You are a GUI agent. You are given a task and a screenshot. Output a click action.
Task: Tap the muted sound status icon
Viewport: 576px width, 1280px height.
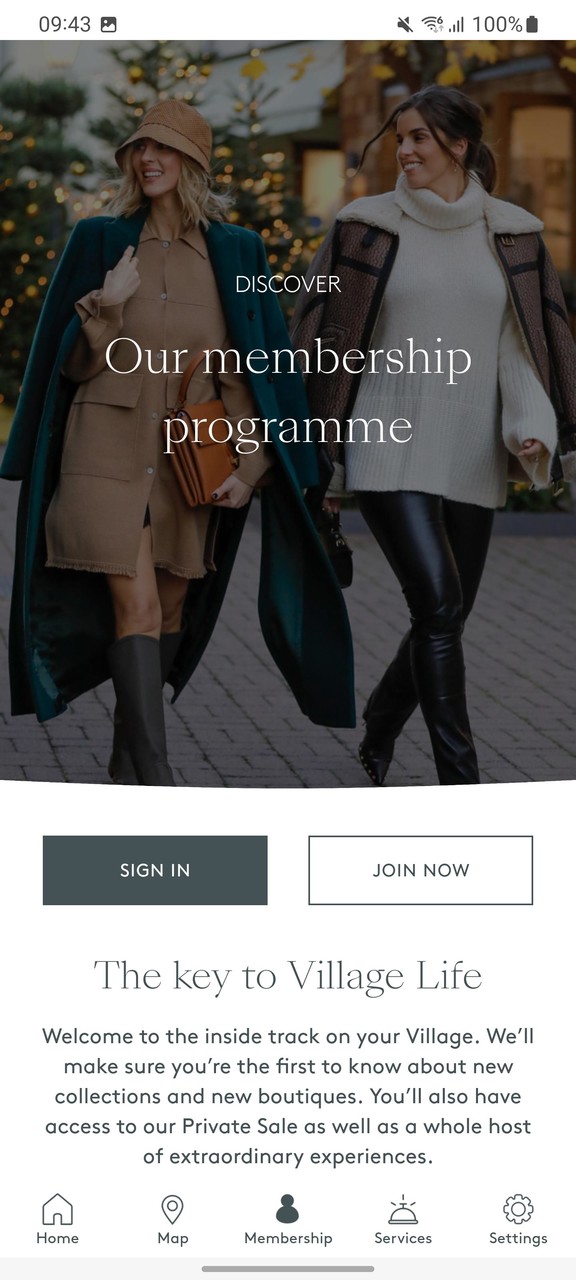click(x=405, y=24)
